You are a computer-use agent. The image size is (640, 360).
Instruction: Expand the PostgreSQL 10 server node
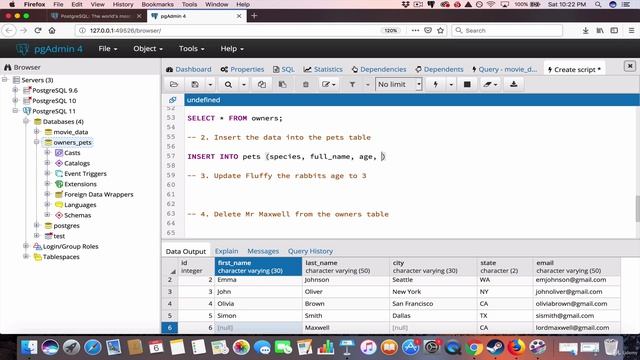pos(16,100)
